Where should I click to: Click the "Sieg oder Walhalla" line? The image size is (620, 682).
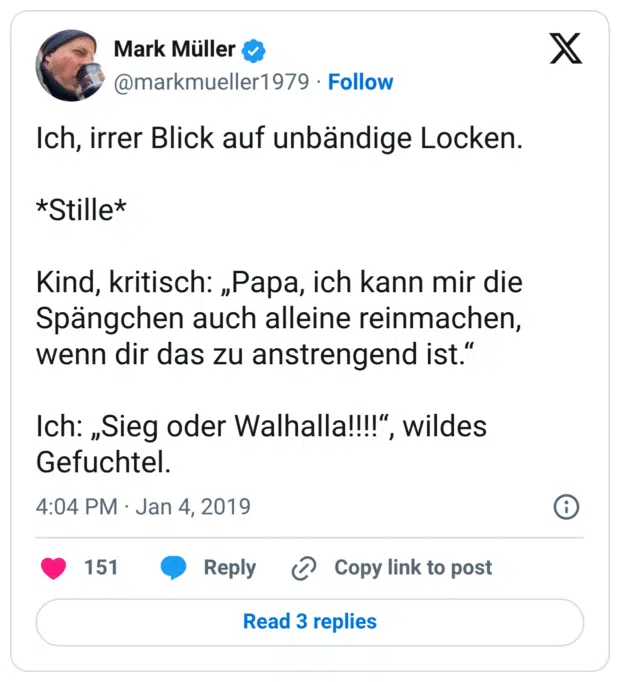click(x=260, y=425)
